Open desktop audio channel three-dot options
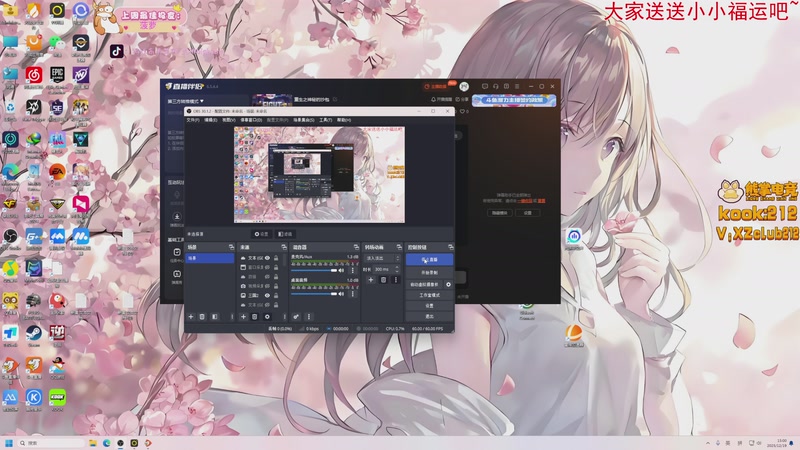The image size is (800, 450). click(x=353, y=294)
